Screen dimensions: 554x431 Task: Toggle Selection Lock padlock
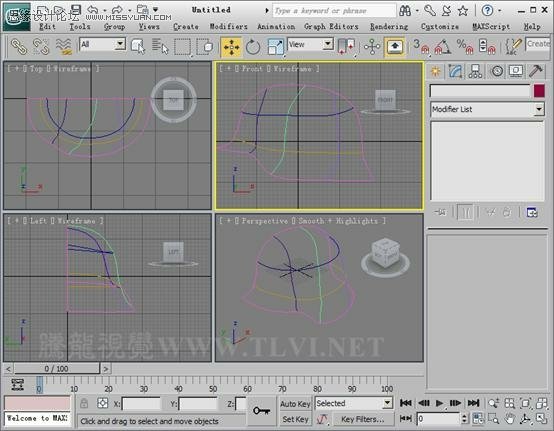pyautogui.click(x=84, y=403)
